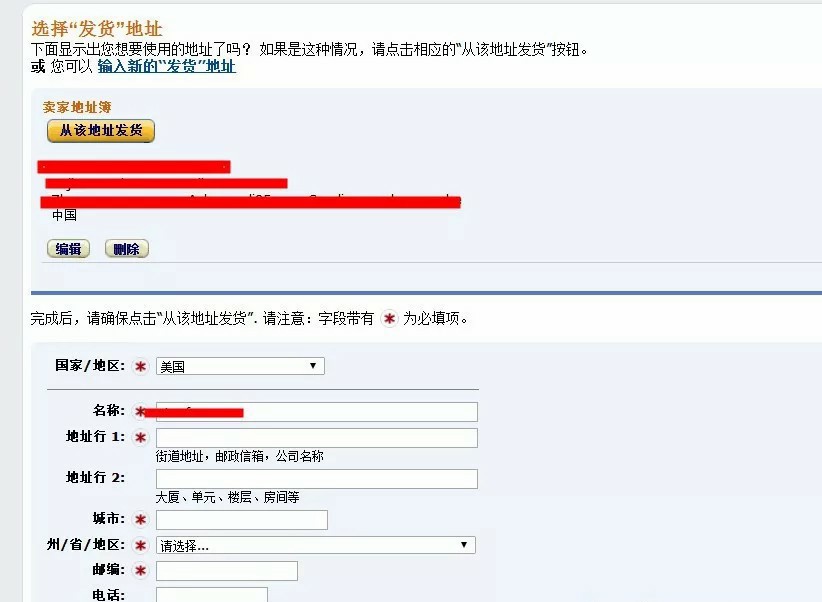Click the red asterisk beside 国家/地区
Viewport: 822px width, 602px height.
[140, 366]
